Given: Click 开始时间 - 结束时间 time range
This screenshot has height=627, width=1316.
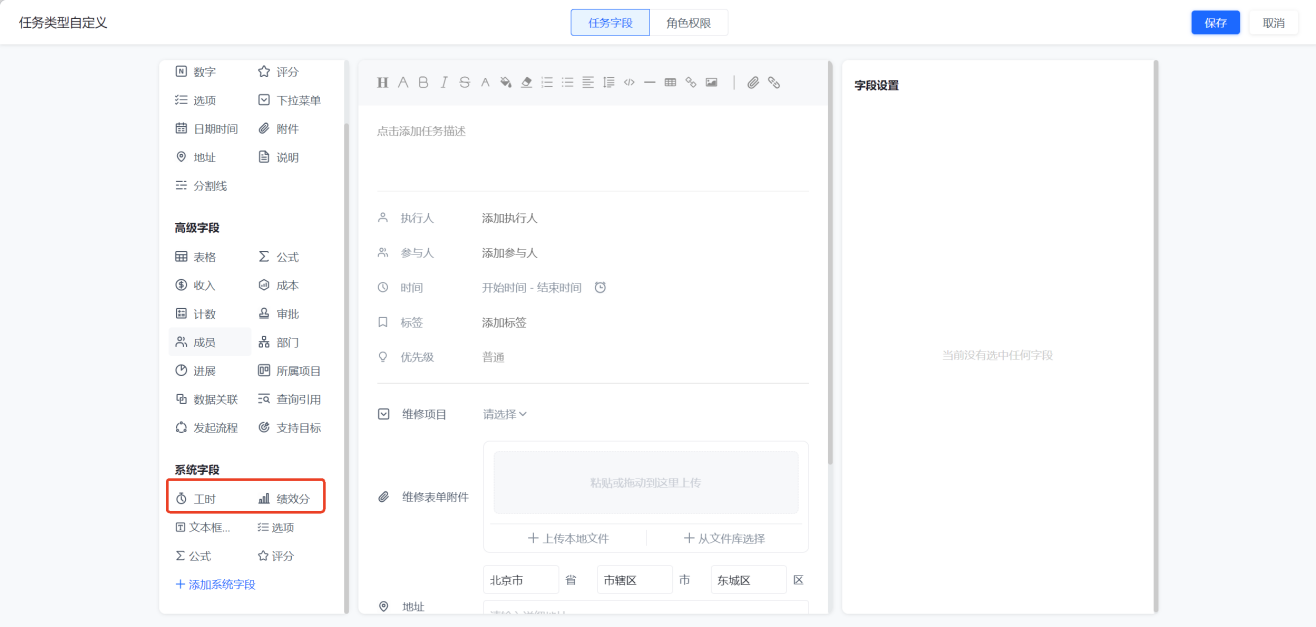Looking at the screenshot, I should click(x=532, y=288).
